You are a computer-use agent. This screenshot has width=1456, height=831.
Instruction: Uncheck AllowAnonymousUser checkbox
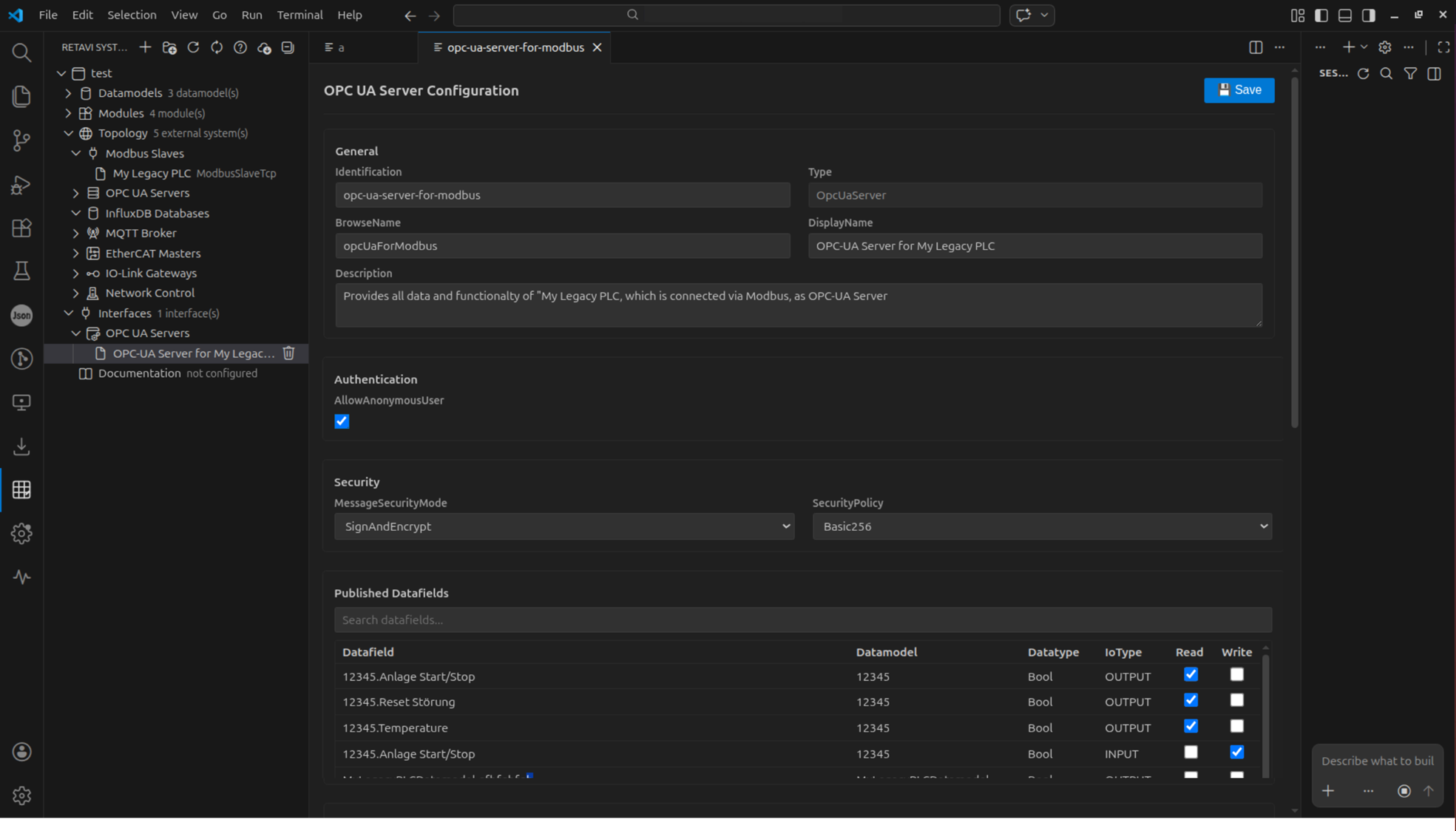342,421
